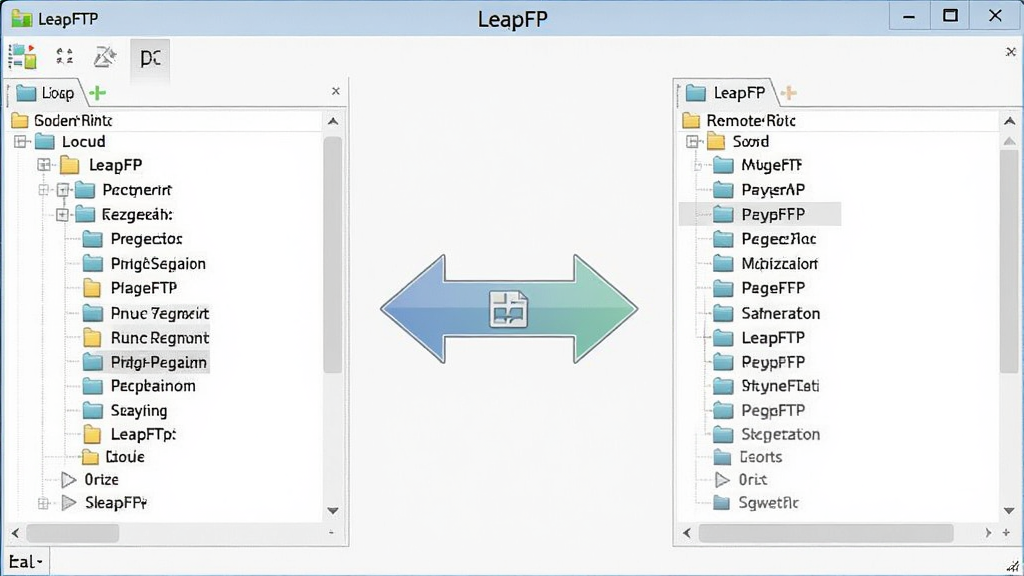
Task: Select the highlighted Pridgr-Pegainn folder
Action: [x=144, y=362]
